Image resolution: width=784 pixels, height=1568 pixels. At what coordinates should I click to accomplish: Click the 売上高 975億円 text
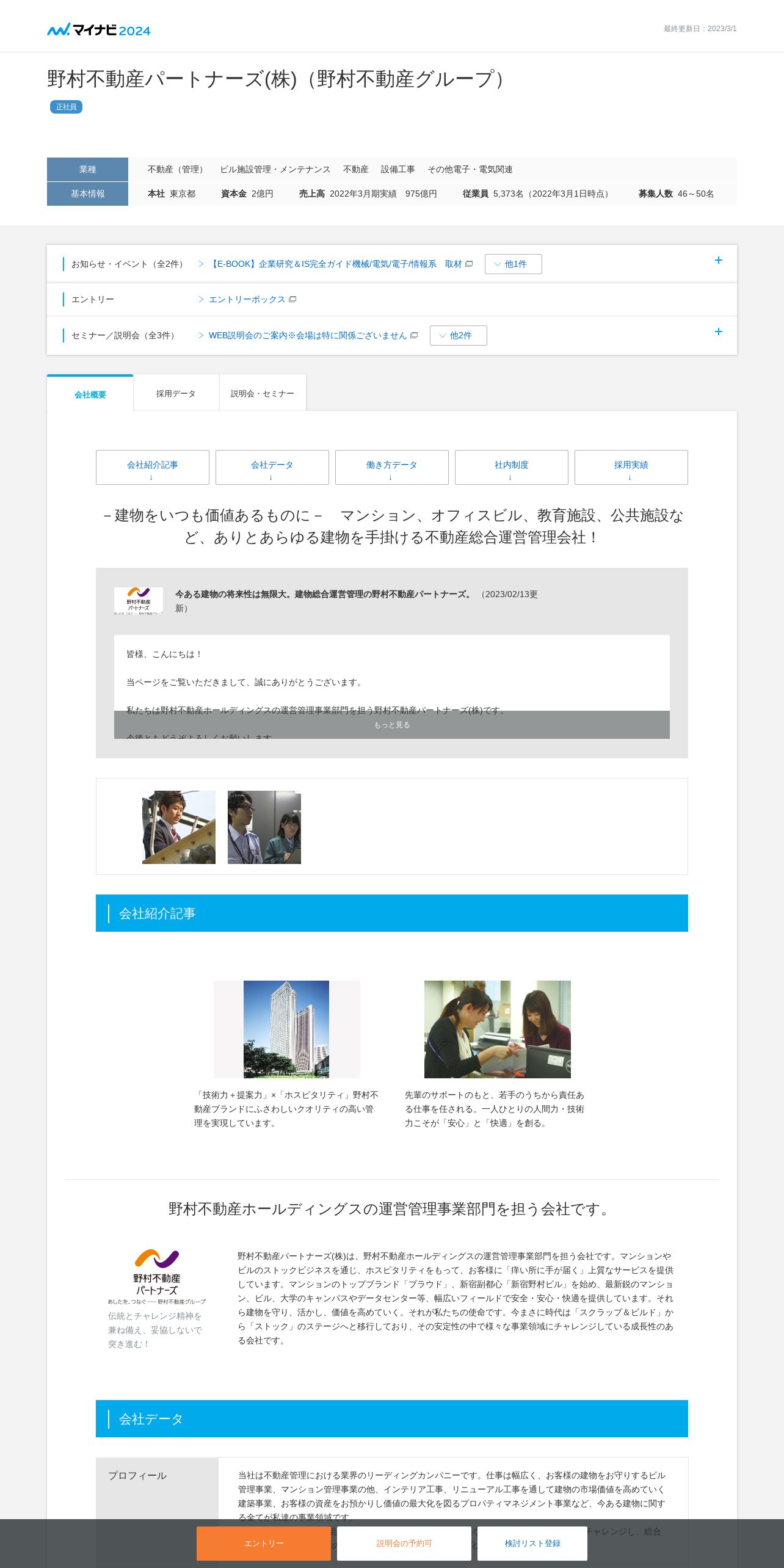pos(368,194)
